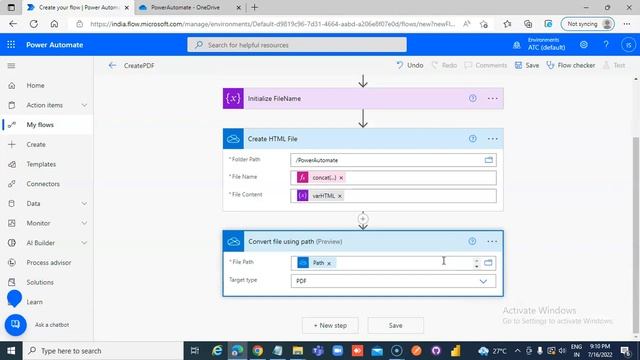The width and height of the screenshot is (640, 360).
Task: Add this page to browser favorites
Action: coord(484,24)
